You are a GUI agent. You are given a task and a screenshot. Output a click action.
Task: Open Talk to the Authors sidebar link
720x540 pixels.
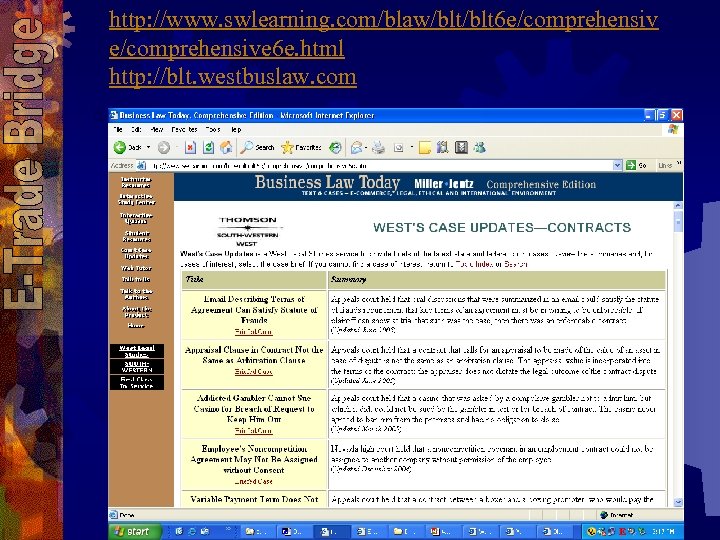[x=136, y=294]
